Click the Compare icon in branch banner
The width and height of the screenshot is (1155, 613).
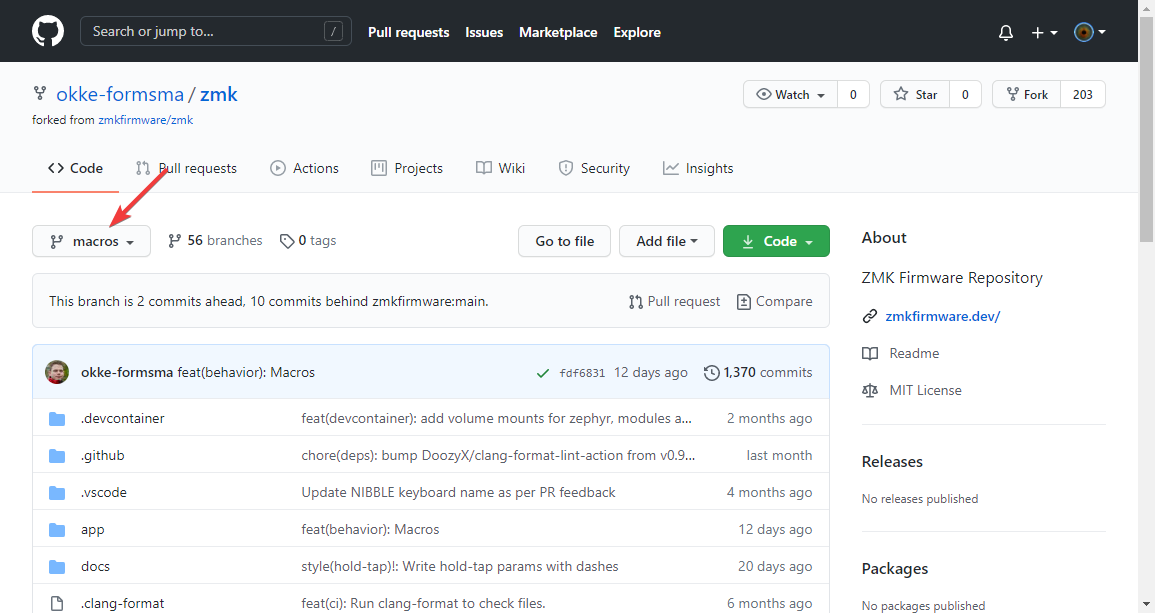pyautogui.click(x=745, y=301)
